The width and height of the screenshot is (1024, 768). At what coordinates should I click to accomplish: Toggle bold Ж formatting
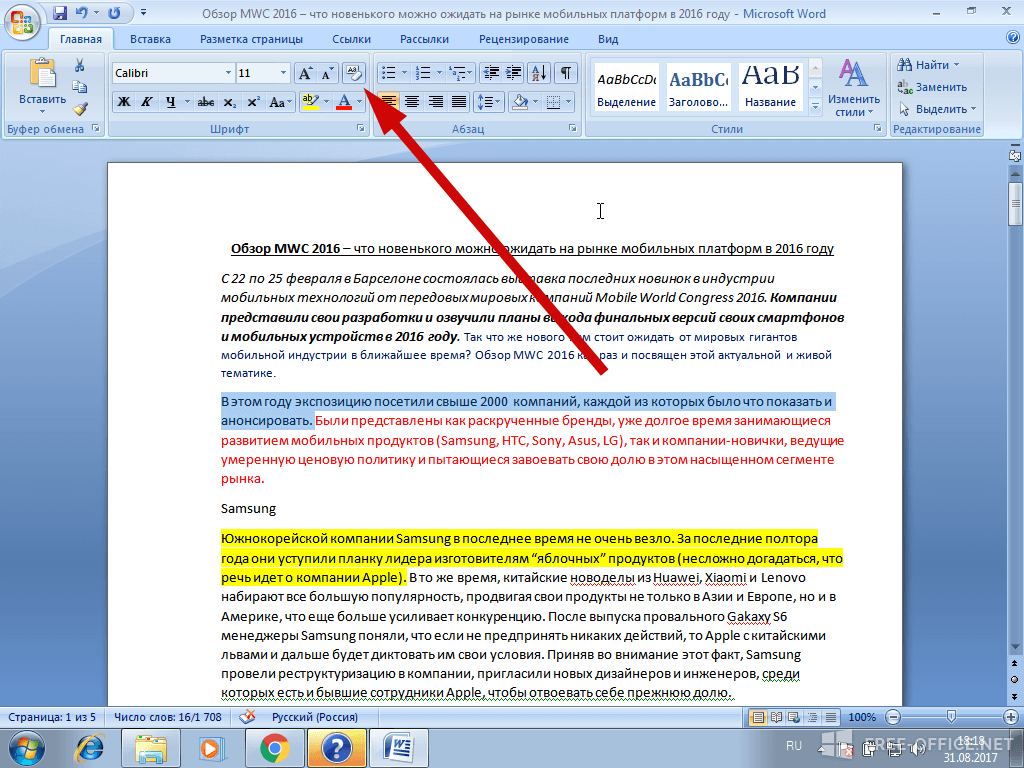coord(123,102)
